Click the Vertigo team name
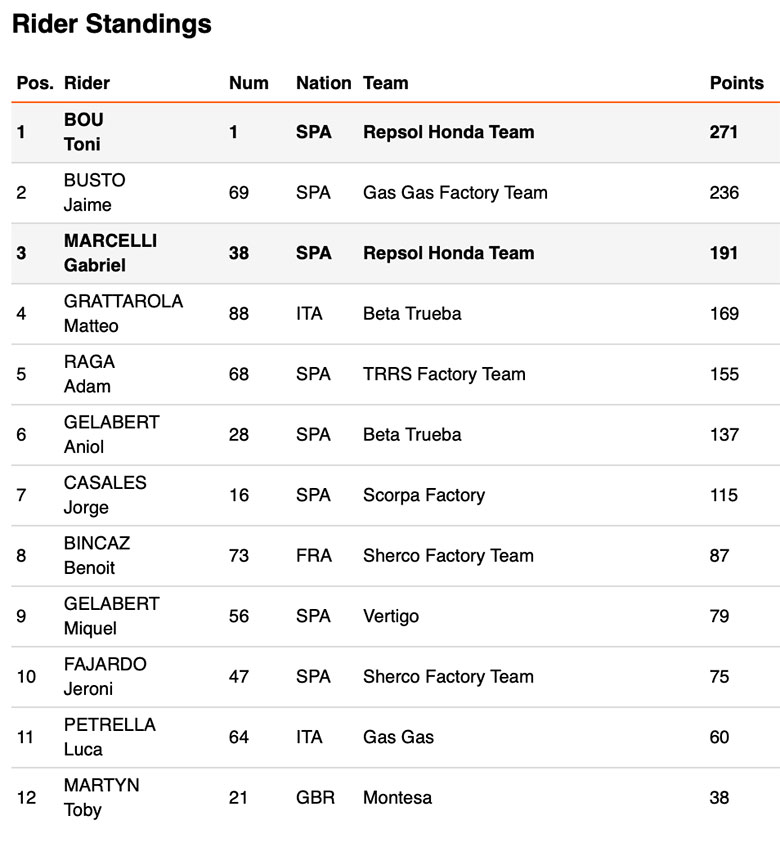This screenshot has width=780, height=847. (390, 616)
